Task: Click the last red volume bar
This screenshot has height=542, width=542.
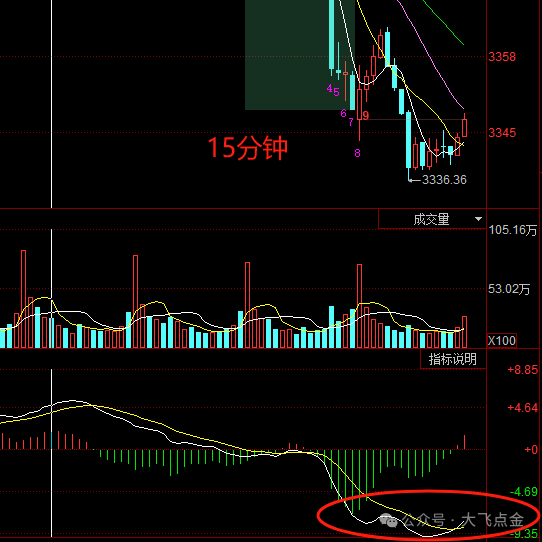Action: click(x=464, y=332)
